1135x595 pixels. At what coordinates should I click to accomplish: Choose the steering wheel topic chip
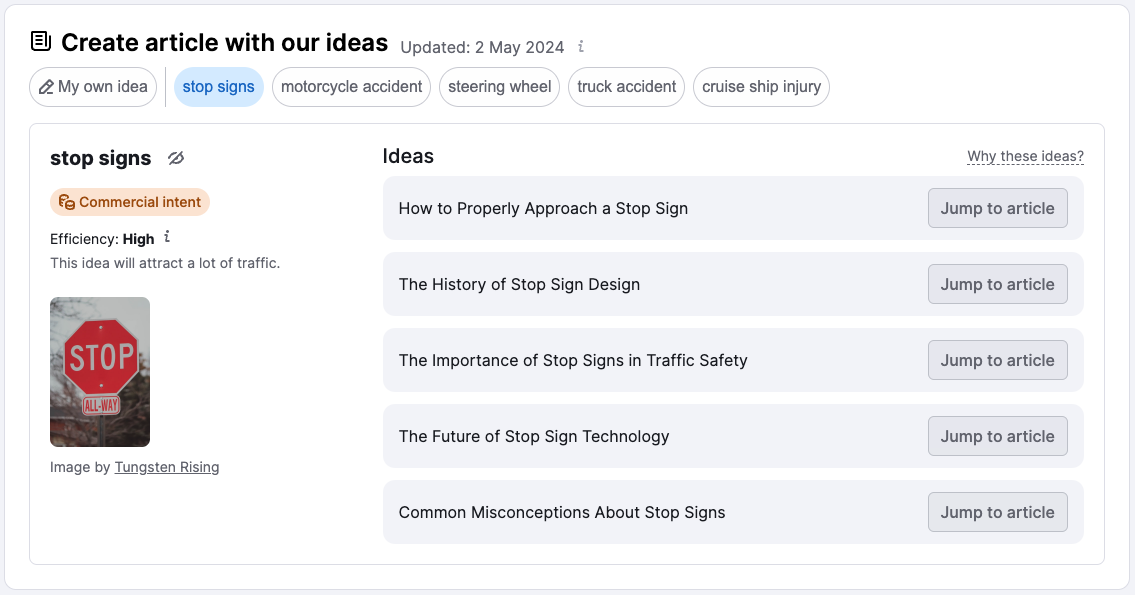499,87
